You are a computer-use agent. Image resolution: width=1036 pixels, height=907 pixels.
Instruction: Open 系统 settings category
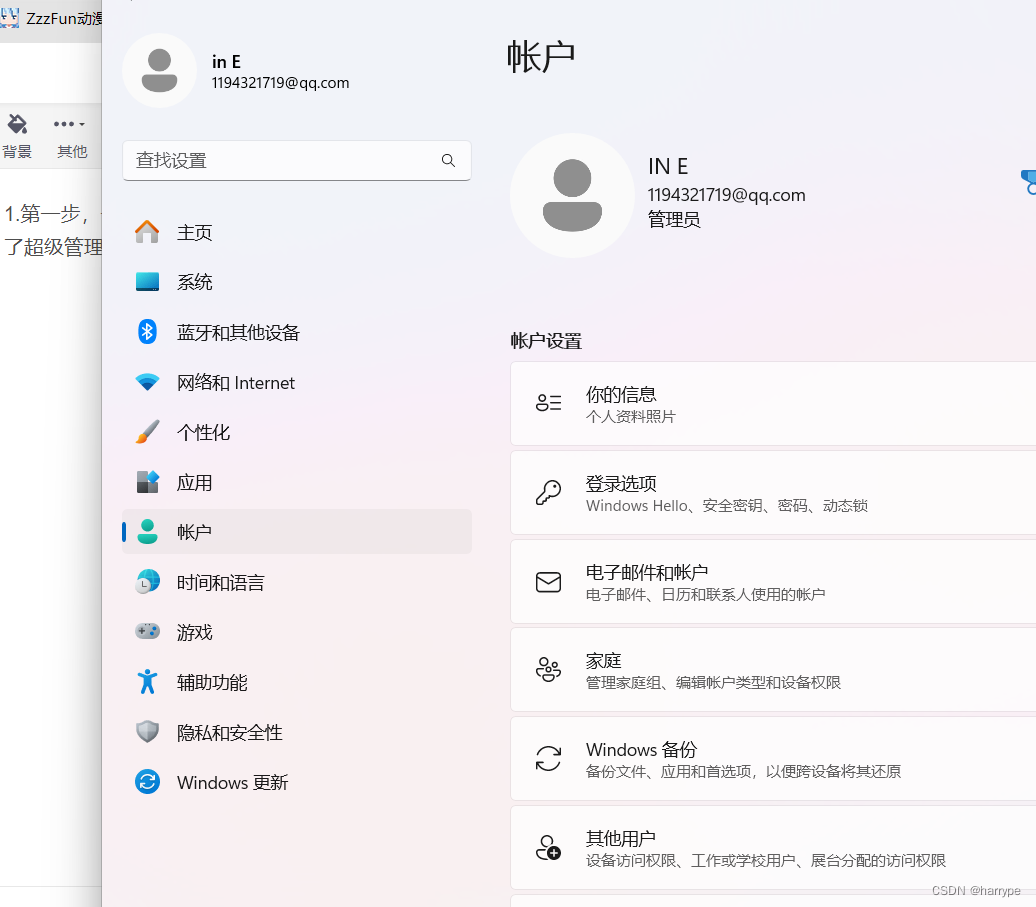[297, 282]
